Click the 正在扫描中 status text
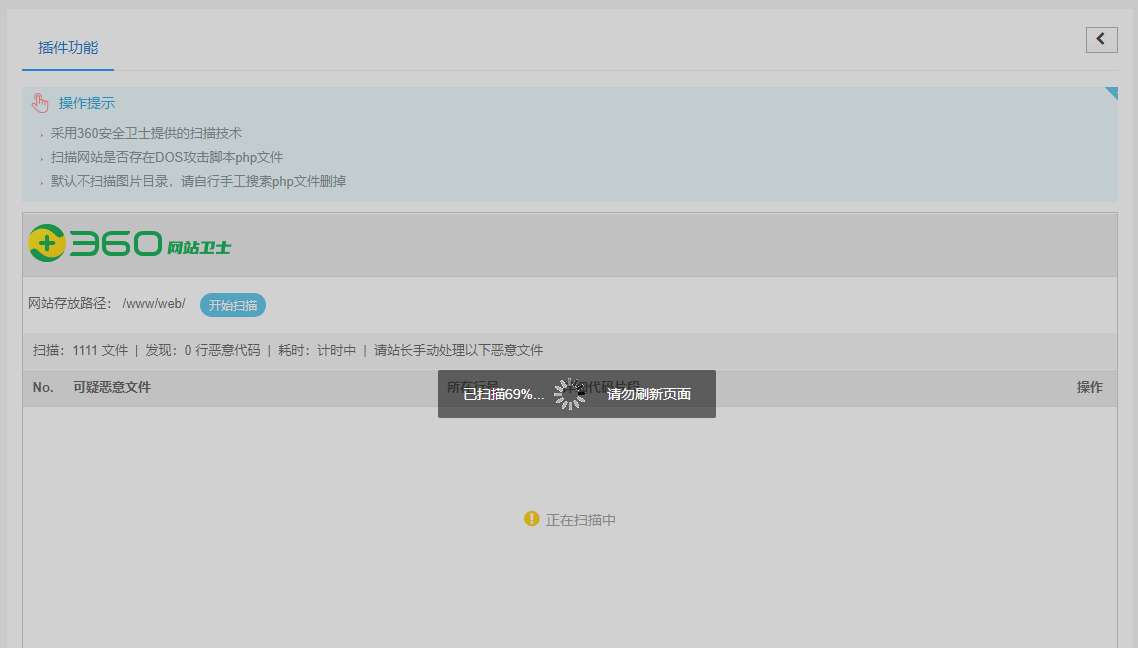 point(581,520)
